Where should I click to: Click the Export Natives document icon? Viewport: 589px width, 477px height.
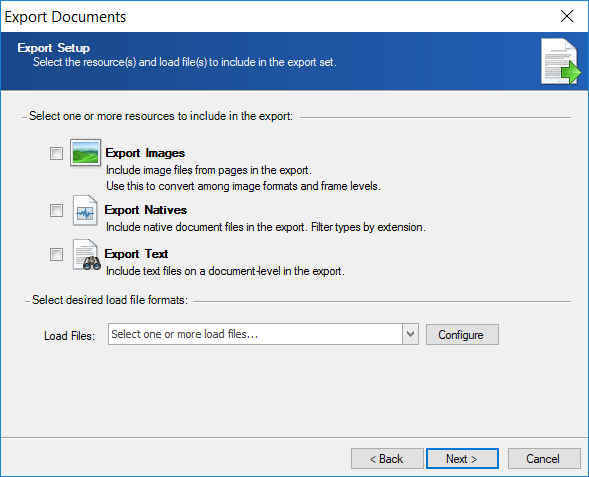(85, 210)
